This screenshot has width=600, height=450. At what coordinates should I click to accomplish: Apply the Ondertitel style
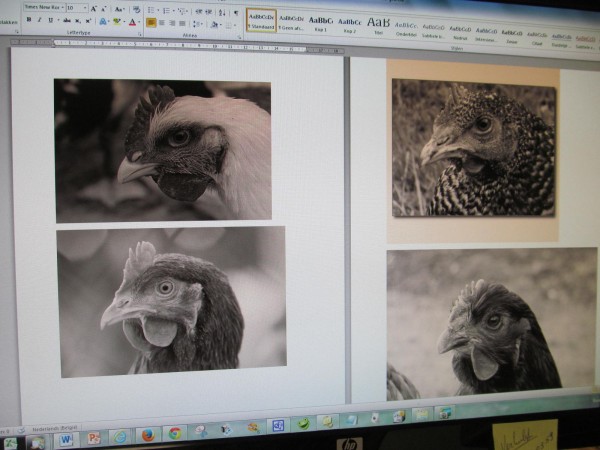pyautogui.click(x=406, y=29)
